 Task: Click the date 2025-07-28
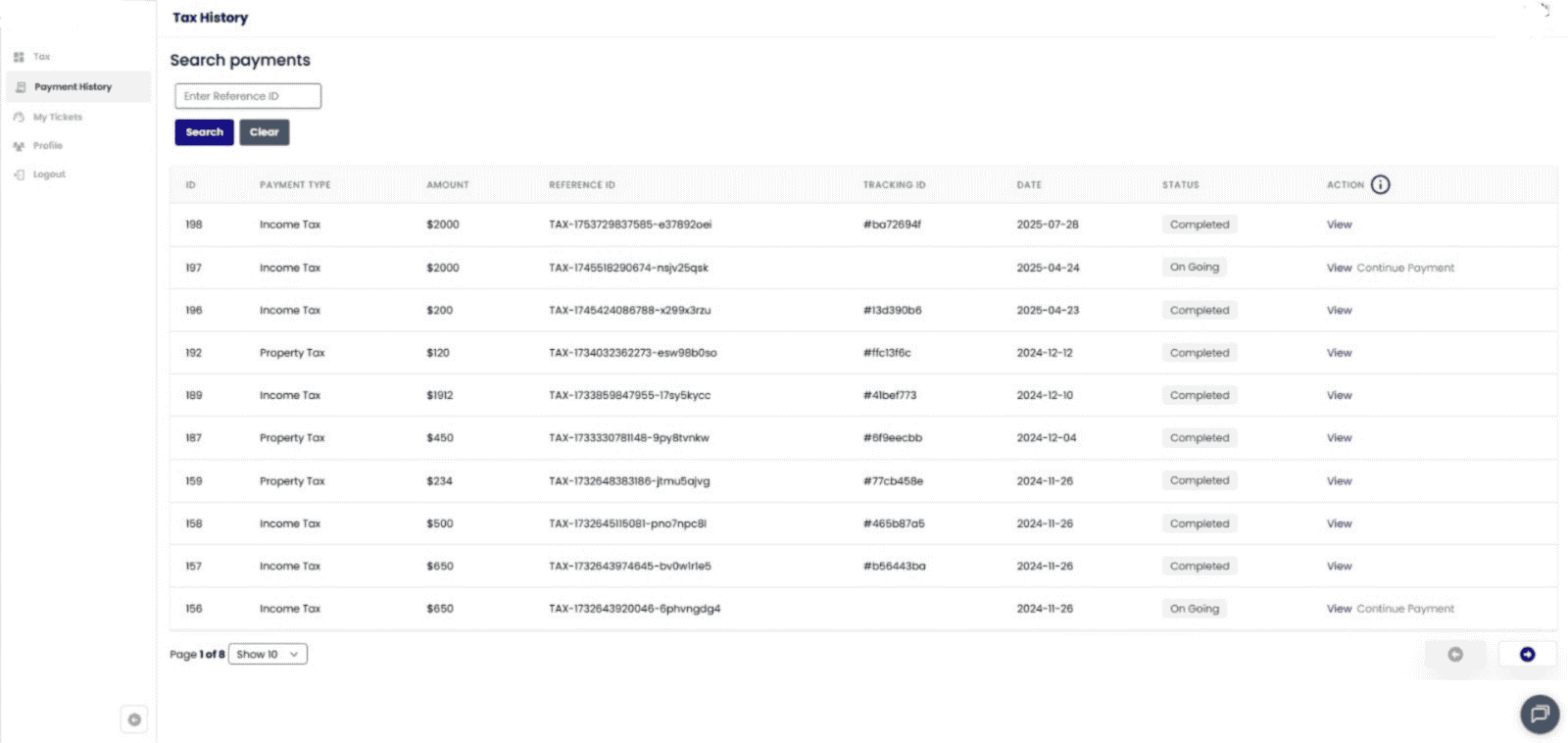click(x=1048, y=224)
